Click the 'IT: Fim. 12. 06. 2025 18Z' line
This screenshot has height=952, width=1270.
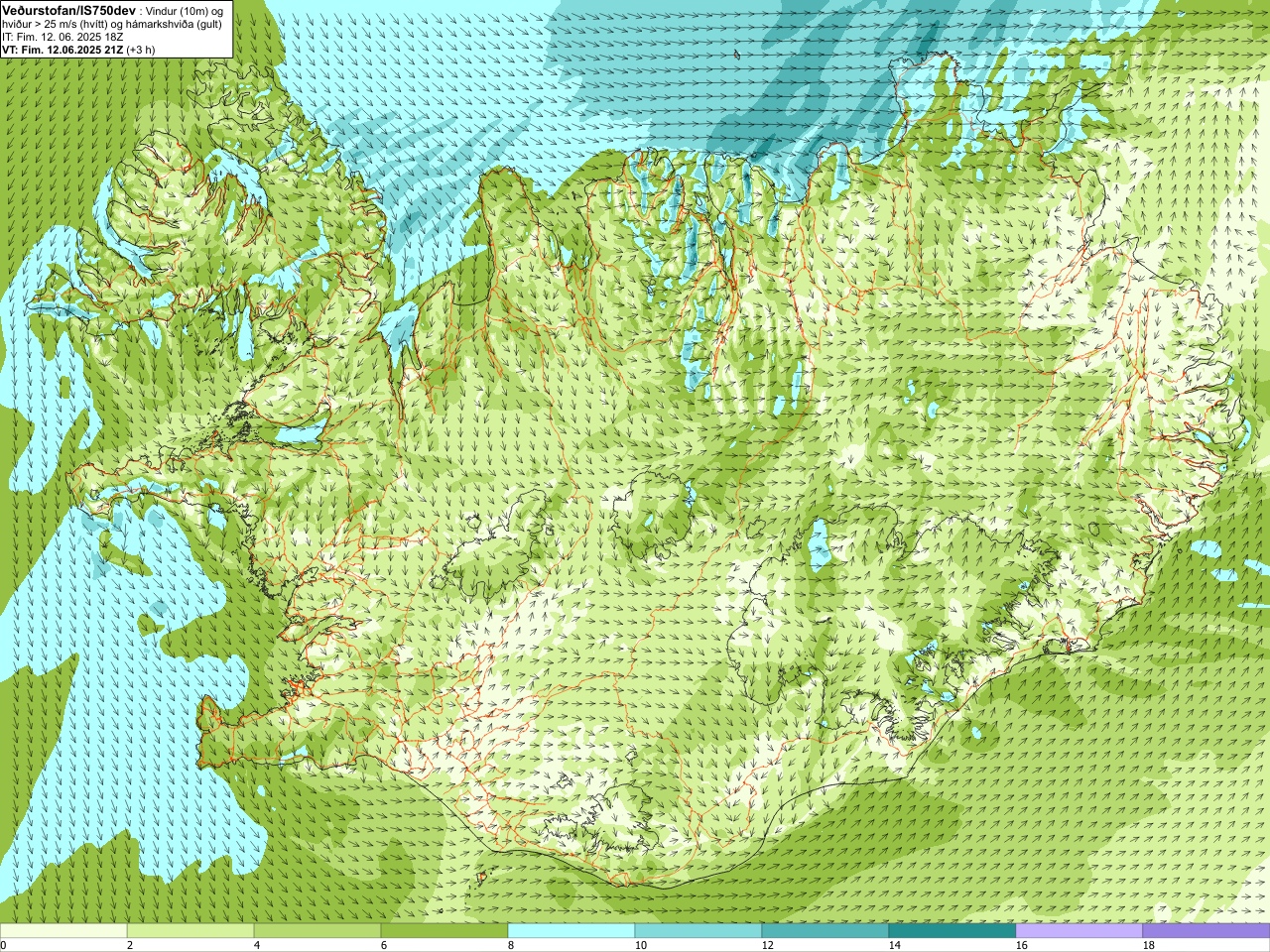(63, 36)
